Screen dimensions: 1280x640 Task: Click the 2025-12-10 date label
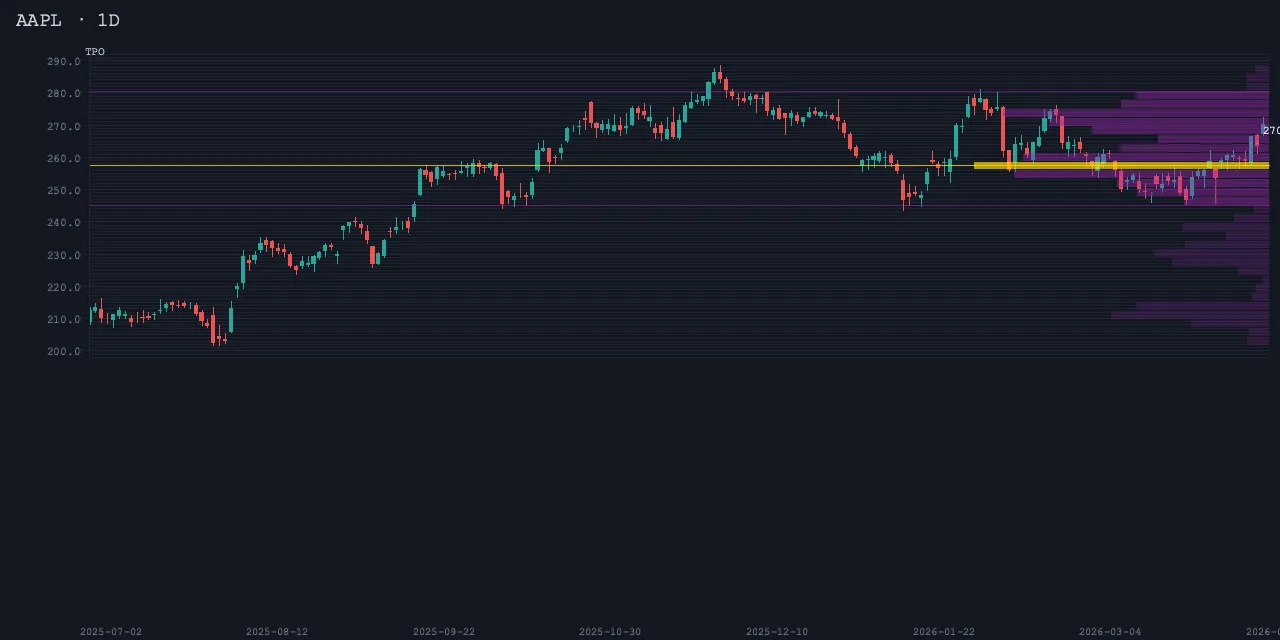tap(777, 632)
